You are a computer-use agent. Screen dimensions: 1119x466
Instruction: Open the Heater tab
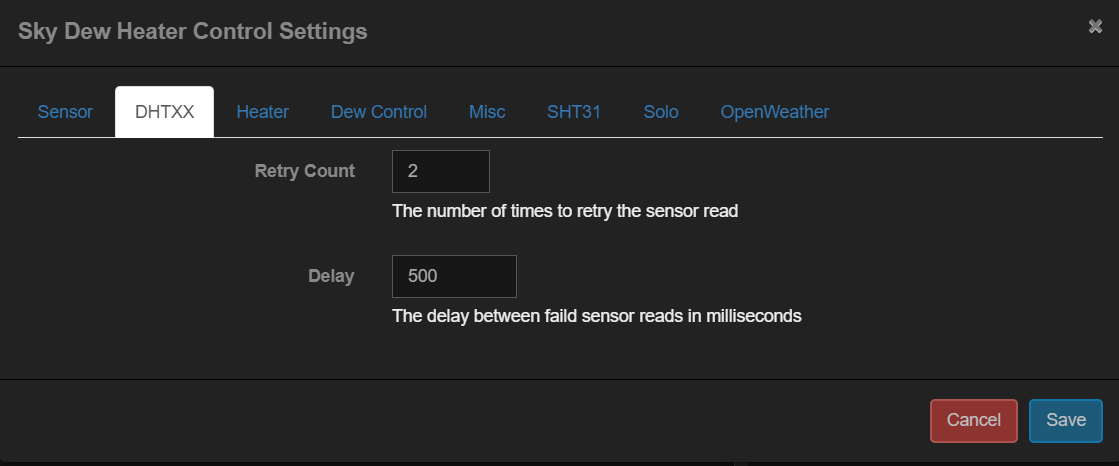262,112
